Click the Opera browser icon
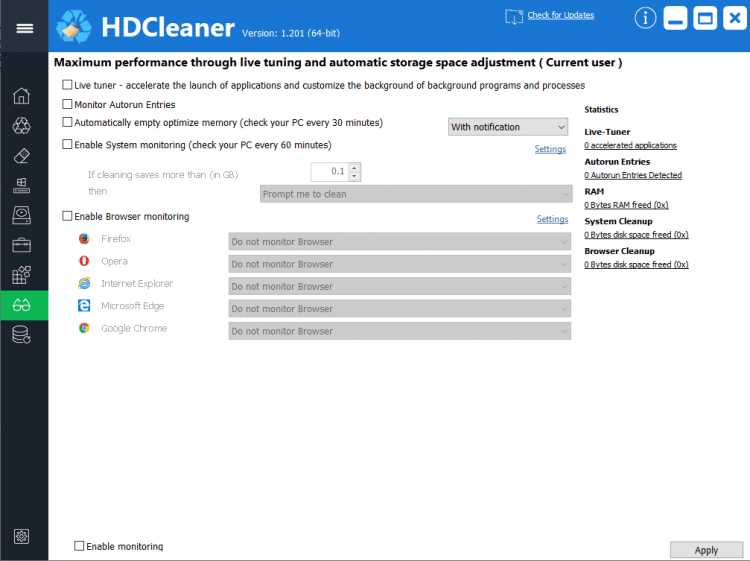 coord(84,261)
